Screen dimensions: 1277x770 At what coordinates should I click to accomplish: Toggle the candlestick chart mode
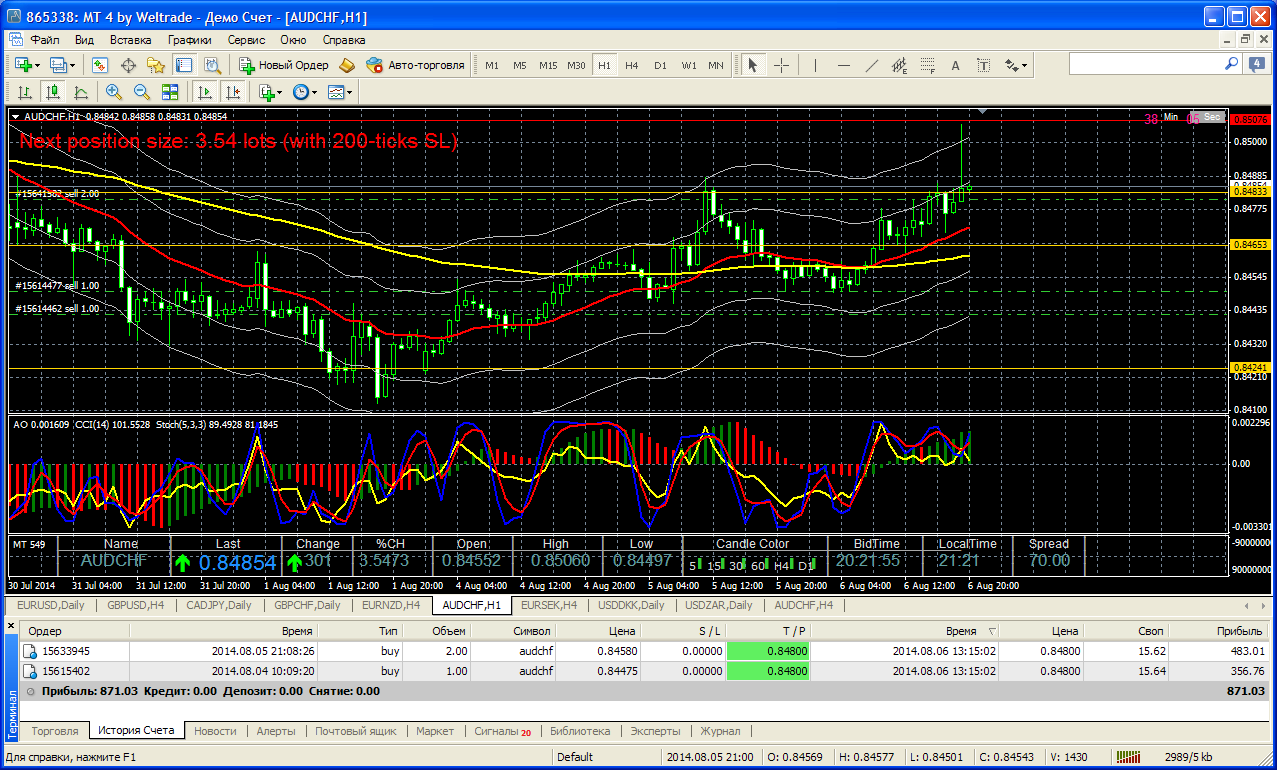pyautogui.click(x=52, y=92)
